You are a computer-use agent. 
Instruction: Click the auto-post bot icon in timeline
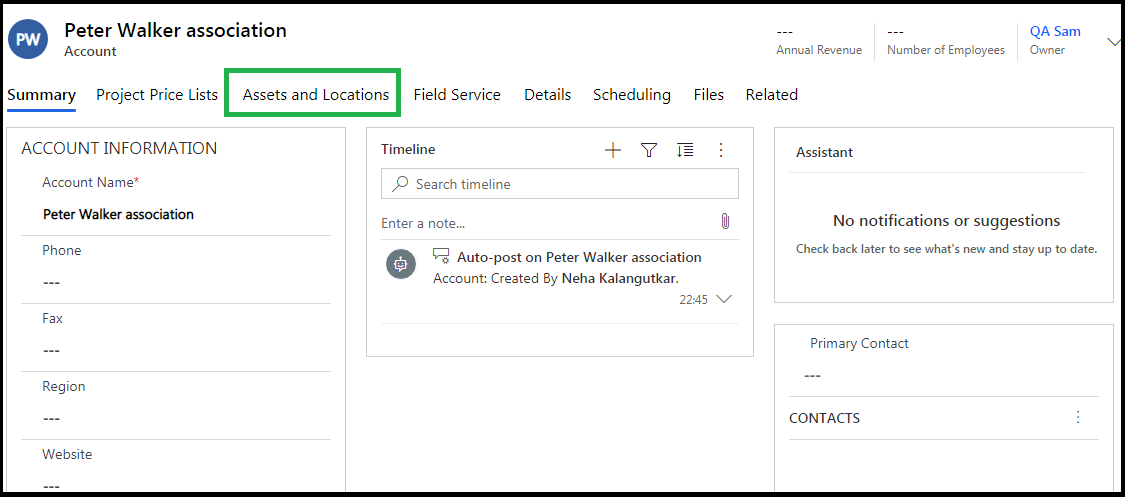point(401,265)
